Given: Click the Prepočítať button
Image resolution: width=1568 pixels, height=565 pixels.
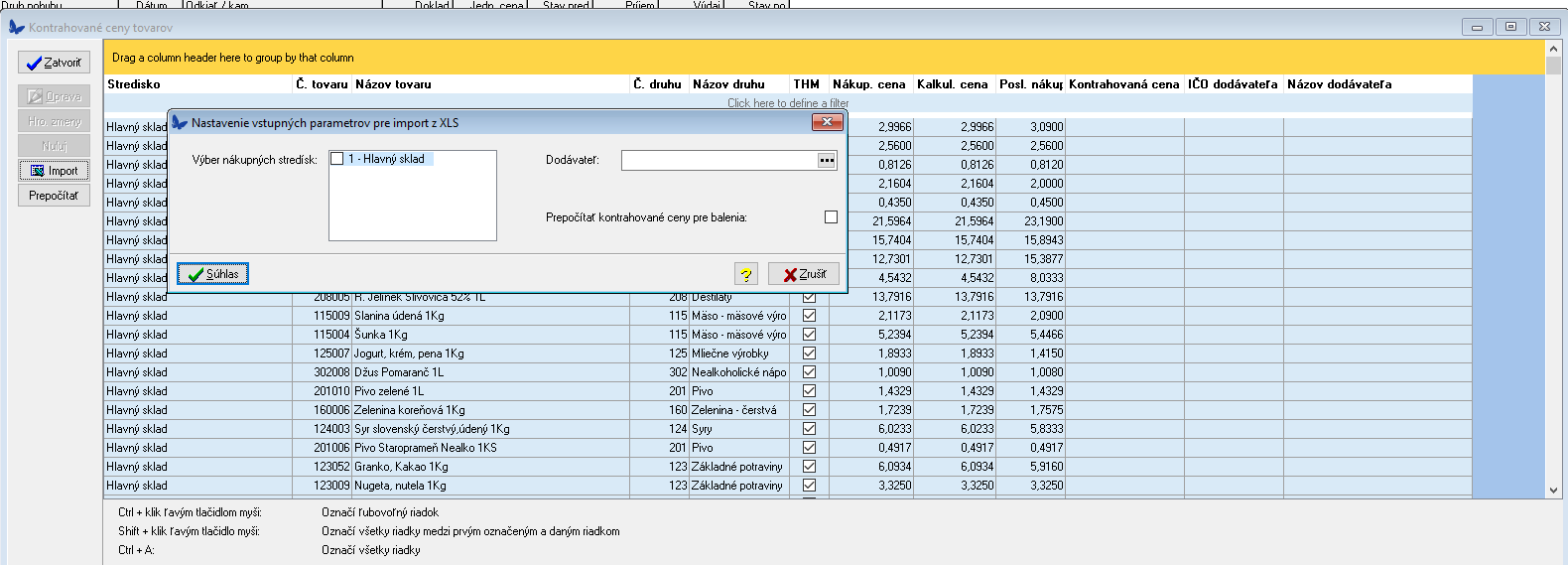Looking at the screenshot, I should tap(54, 196).
